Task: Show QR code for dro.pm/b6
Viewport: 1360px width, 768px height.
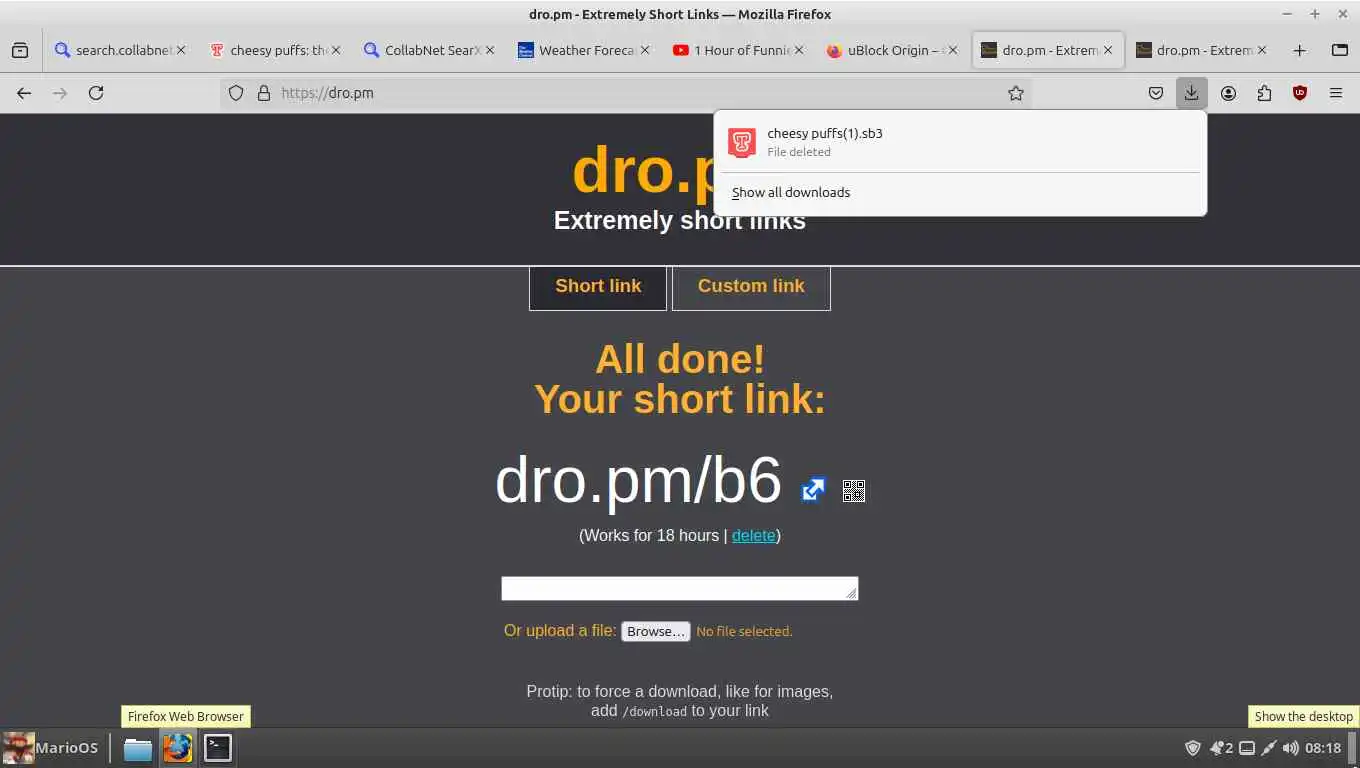Action: pos(853,490)
